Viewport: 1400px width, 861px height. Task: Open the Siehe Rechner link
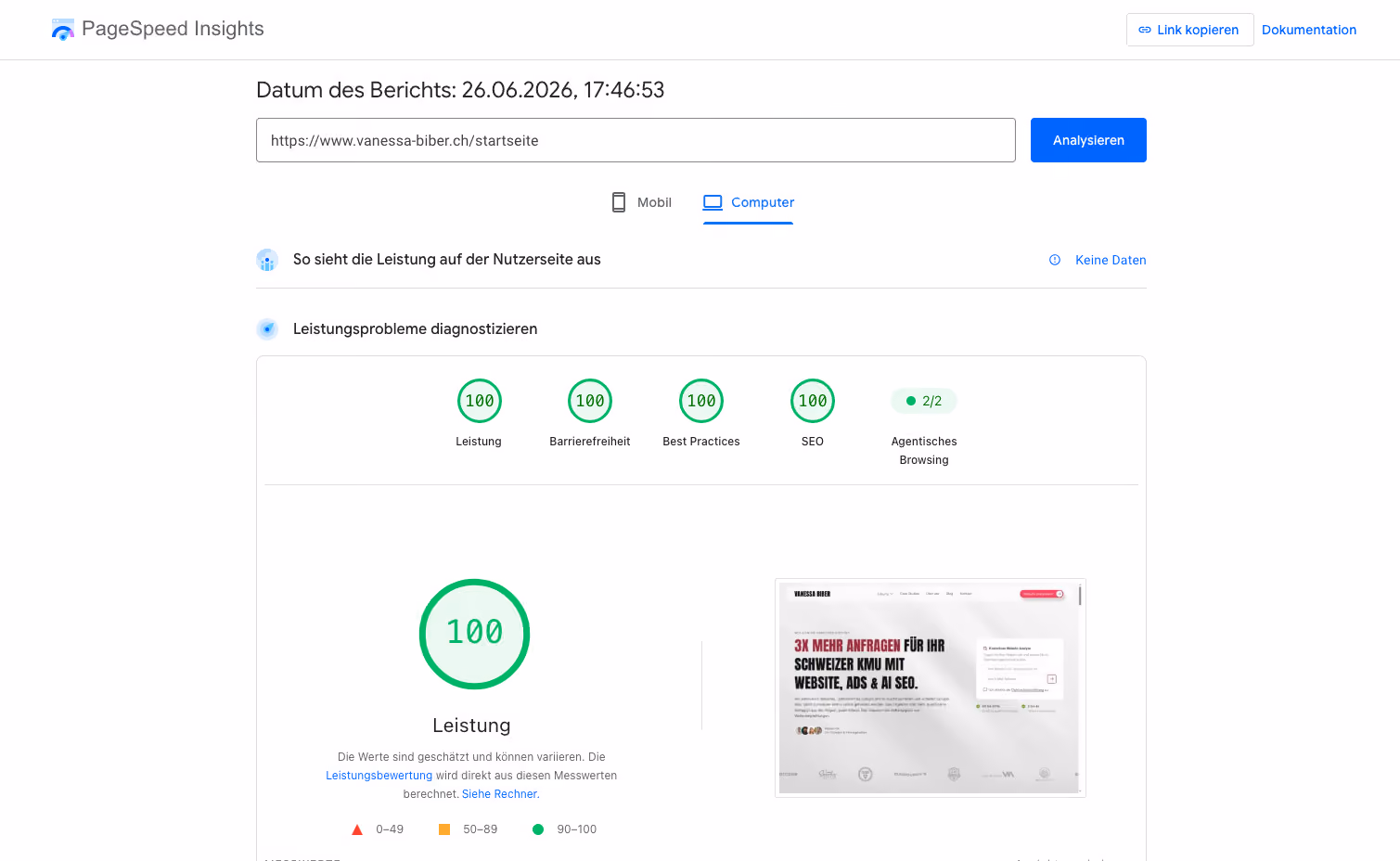click(499, 794)
